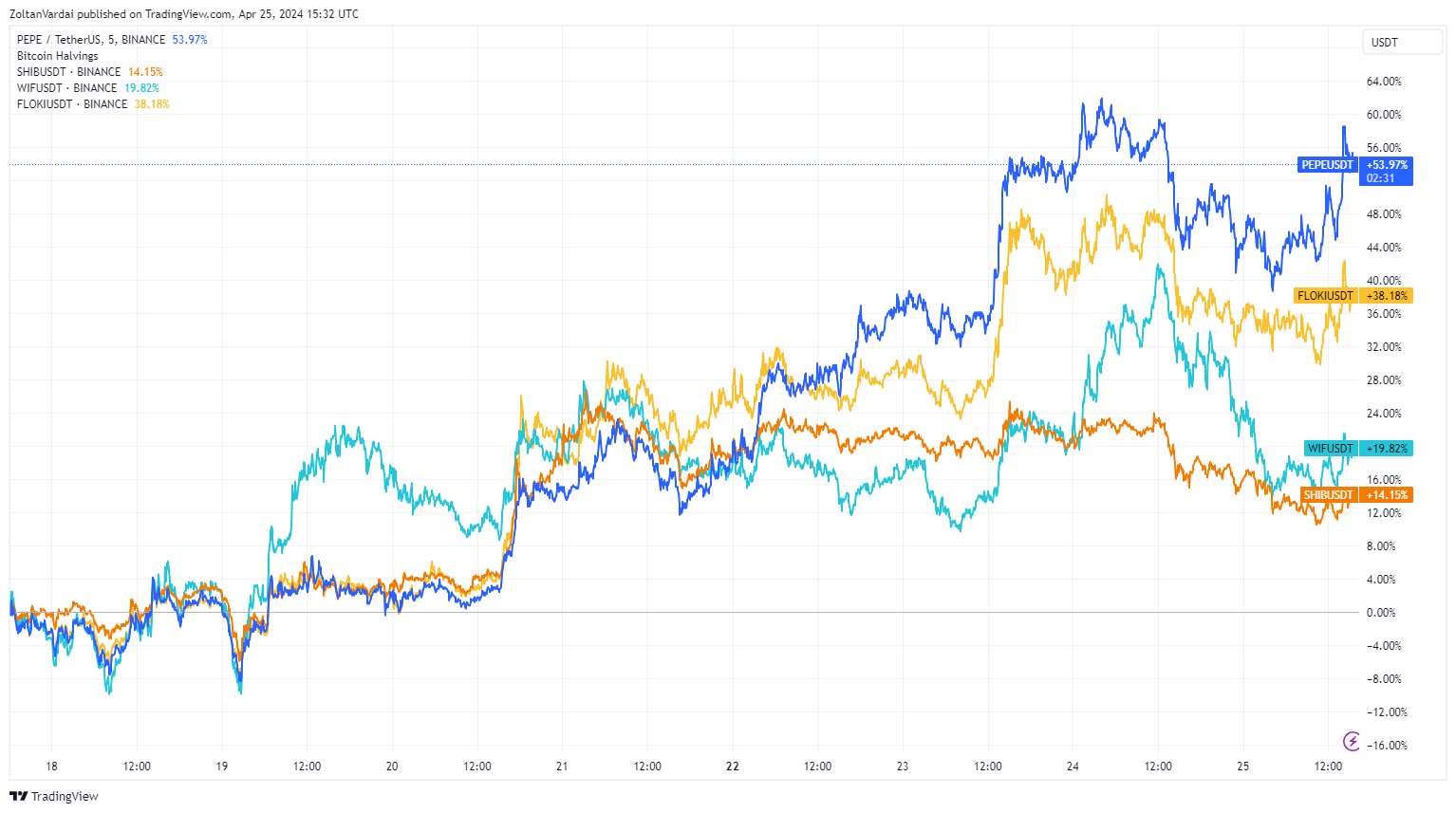1456x813 pixels.
Task: Click the Bitcoin Halvings indicator legend
Action: [x=58, y=56]
